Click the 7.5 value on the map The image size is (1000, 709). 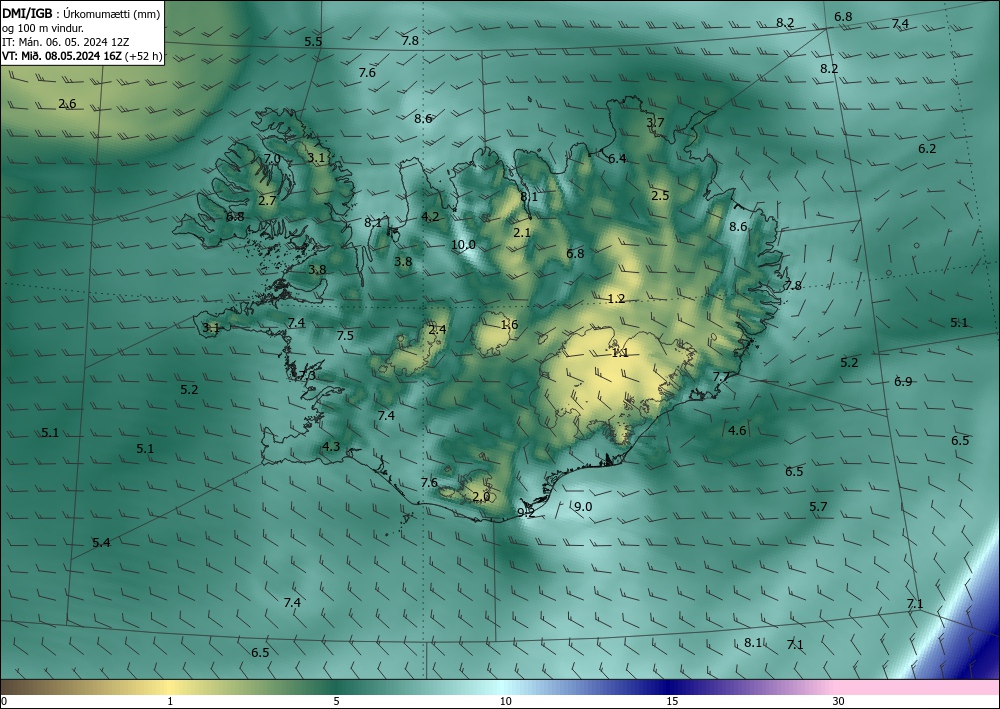(x=345, y=335)
